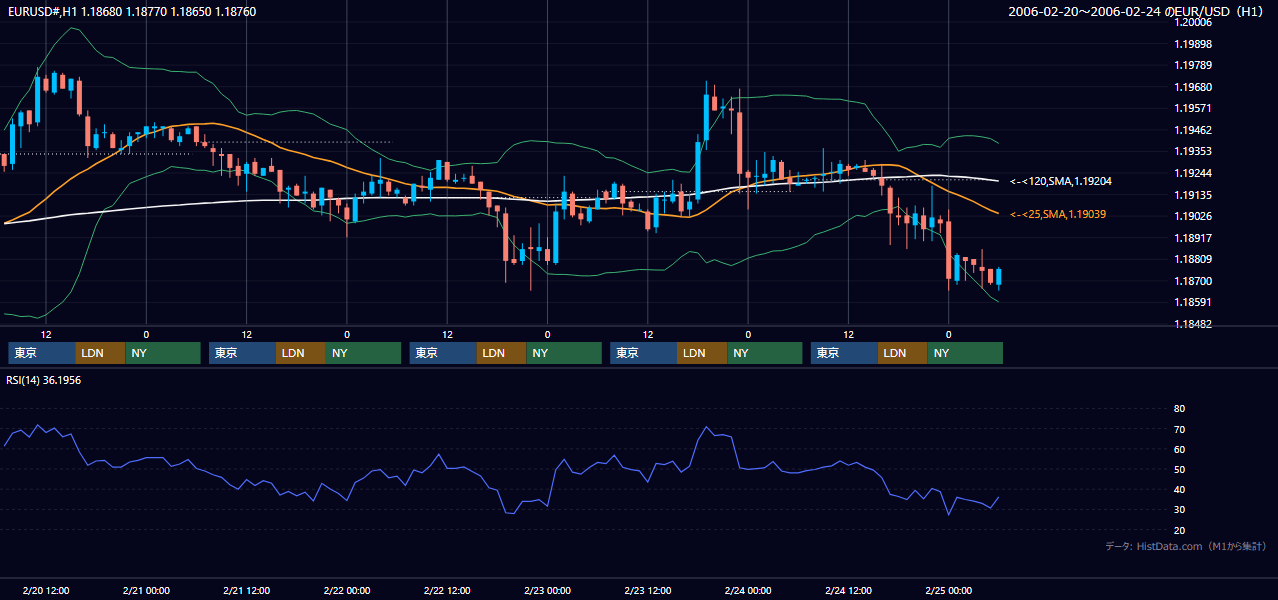Click price axis value 1.18482

click(x=1191, y=324)
